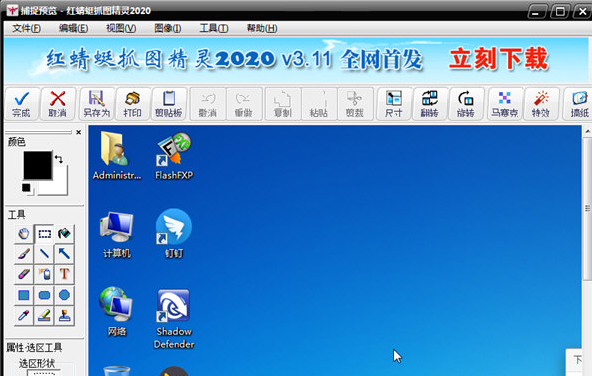This screenshot has width=592, height=376.
Task: Open the 图像(I) menu
Action: pos(168,28)
